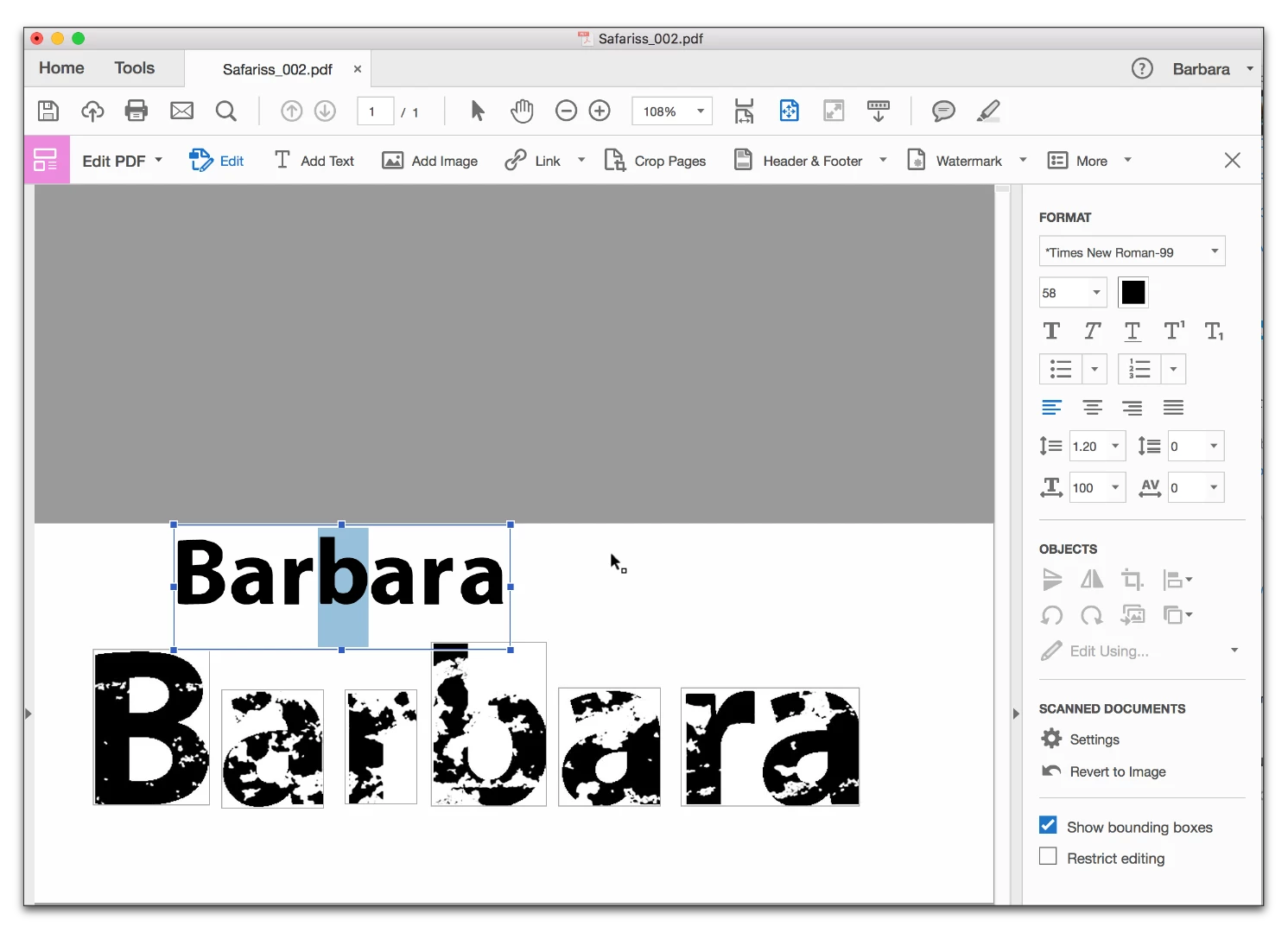This screenshot has height=933, width=1288.
Task: Click Crop Pages in toolbar
Action: coord(655,160)
